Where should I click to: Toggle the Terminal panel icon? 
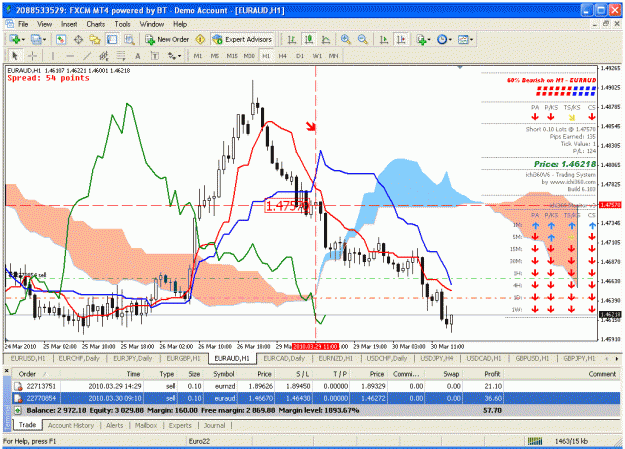(x=112, y=39)
